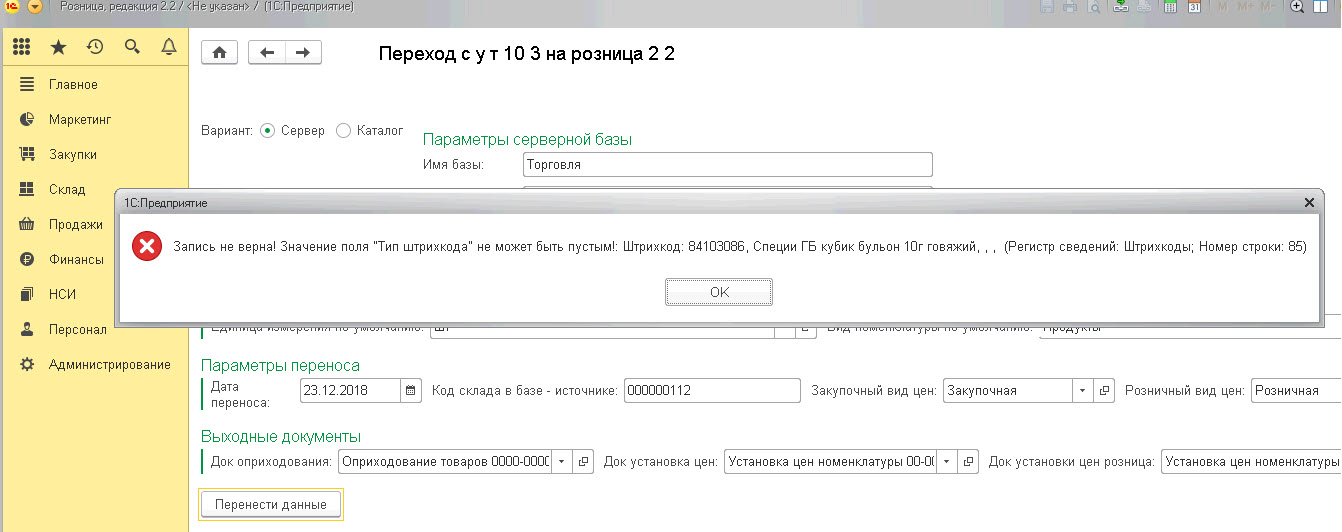Screen dimensions: 1342x532
Task: Select the Сервер variant radio button
Action: (x=267, y=131)
